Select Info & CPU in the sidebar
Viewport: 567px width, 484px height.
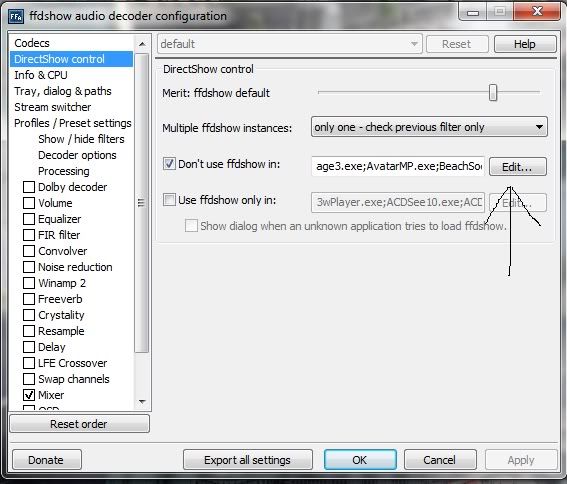(41, 75)
